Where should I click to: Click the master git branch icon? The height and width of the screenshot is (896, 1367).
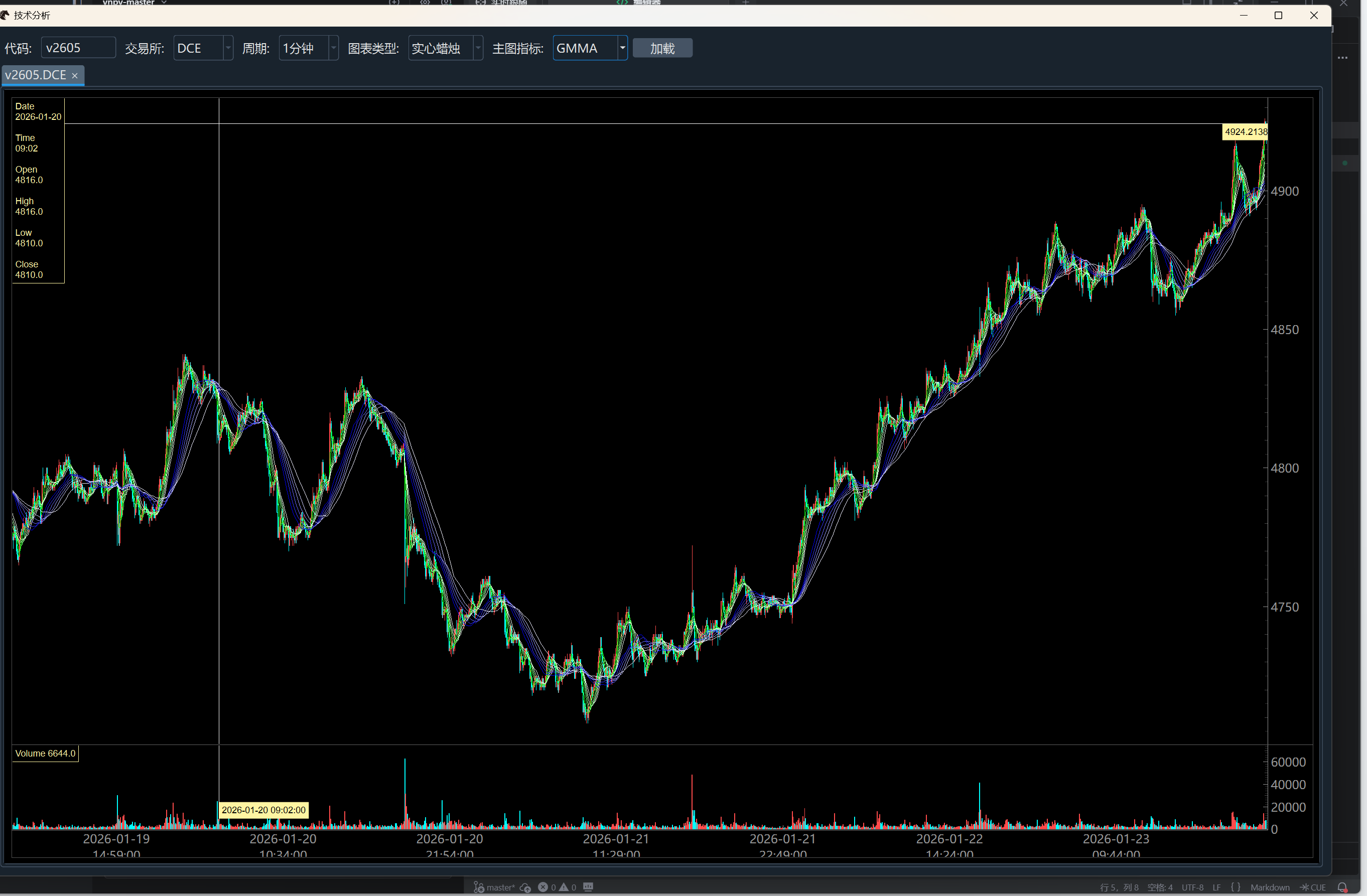tap(479, 887)
